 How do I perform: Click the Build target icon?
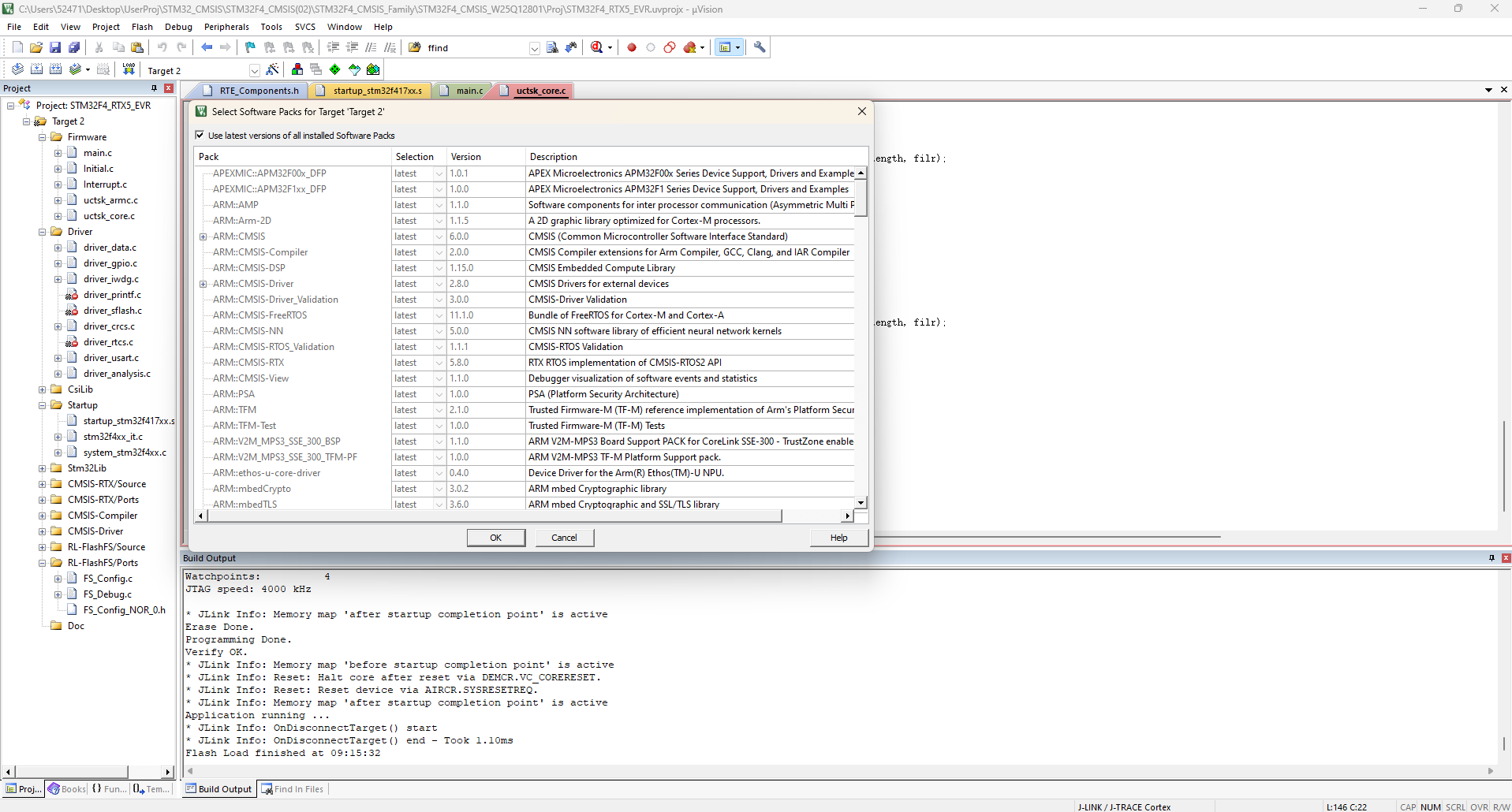point(36,69)
